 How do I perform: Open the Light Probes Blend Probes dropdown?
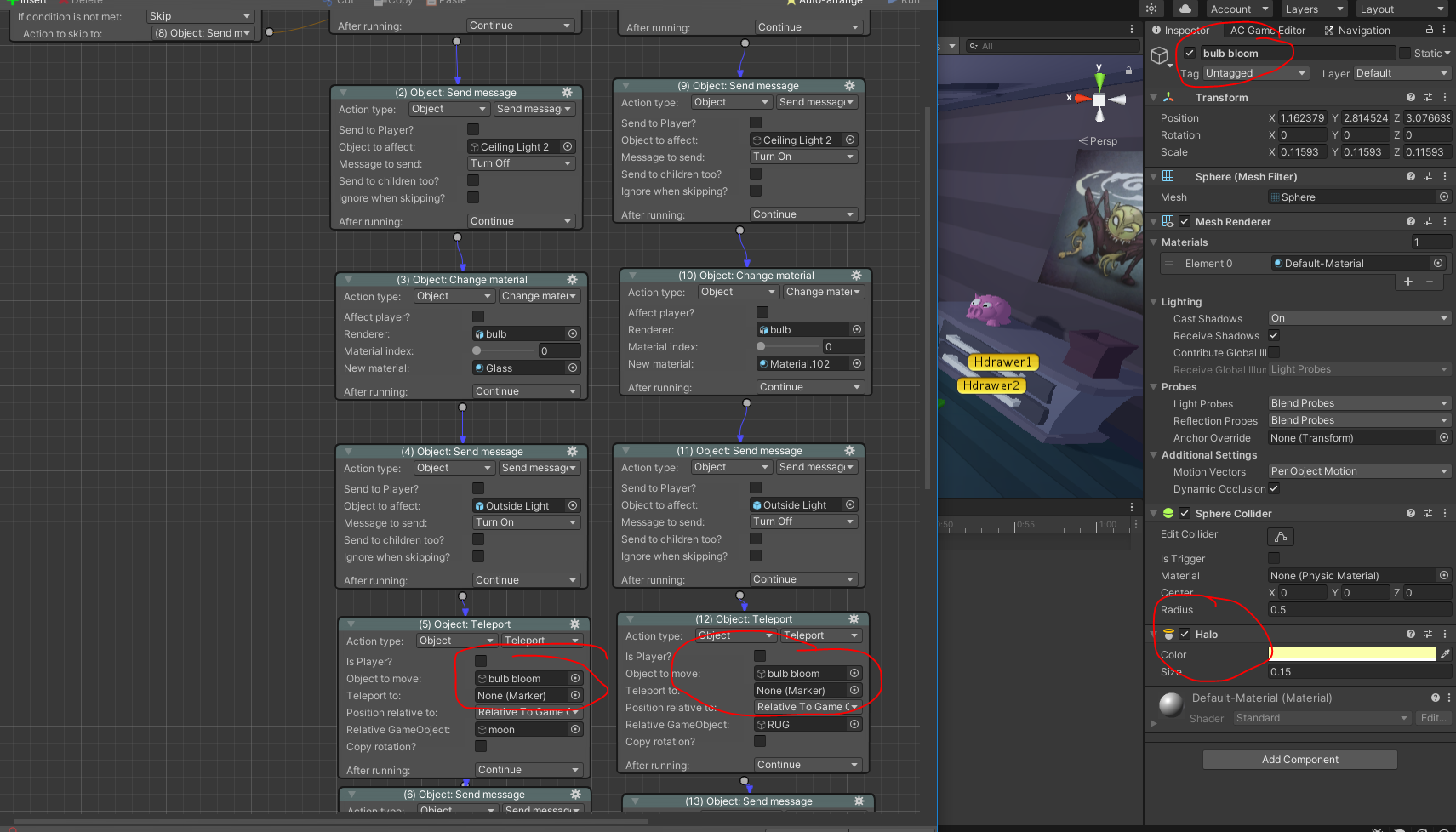pos(1359,403)
